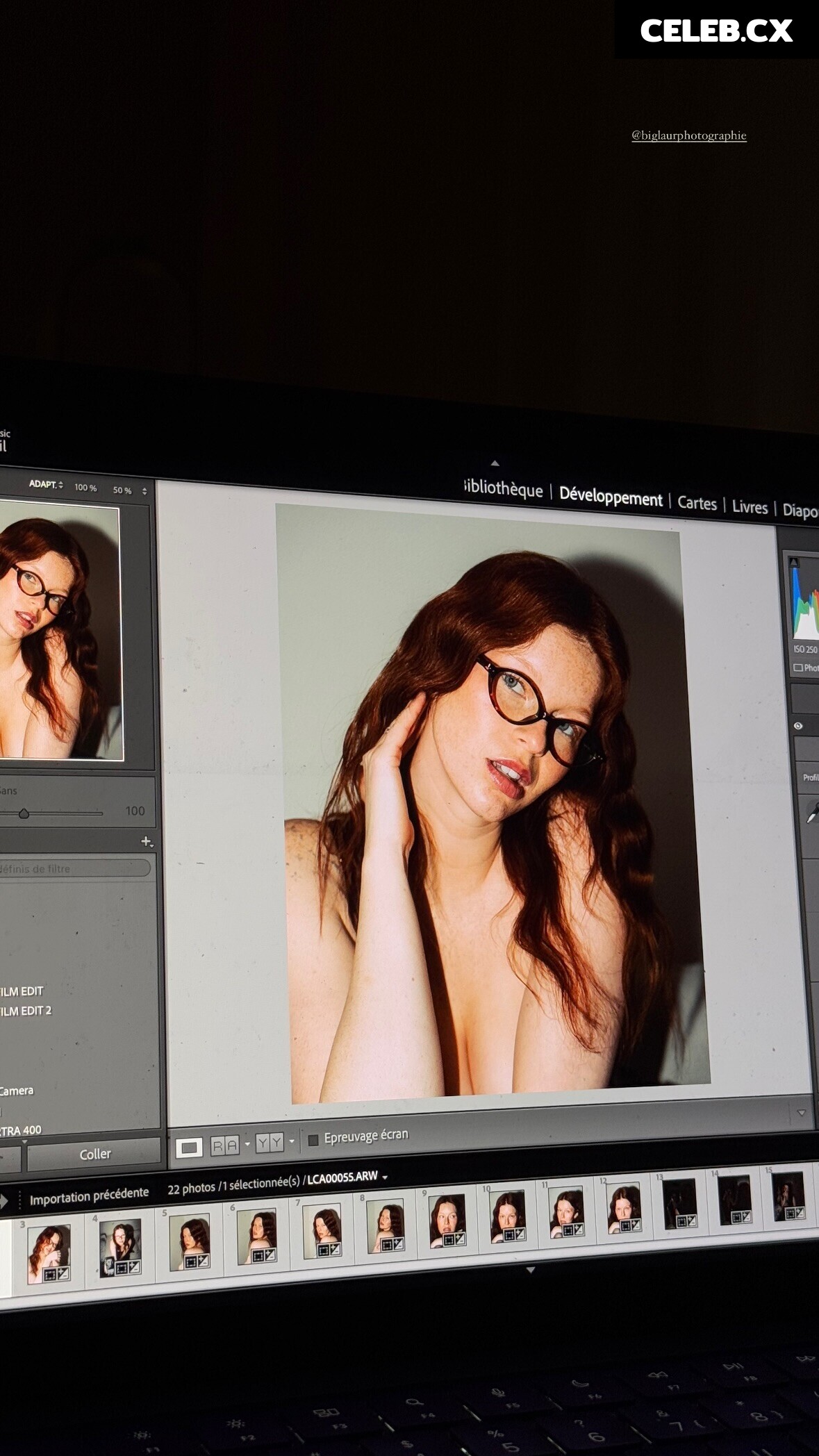Enable the Epreuvage écran checkbox

click(313, 1140)
